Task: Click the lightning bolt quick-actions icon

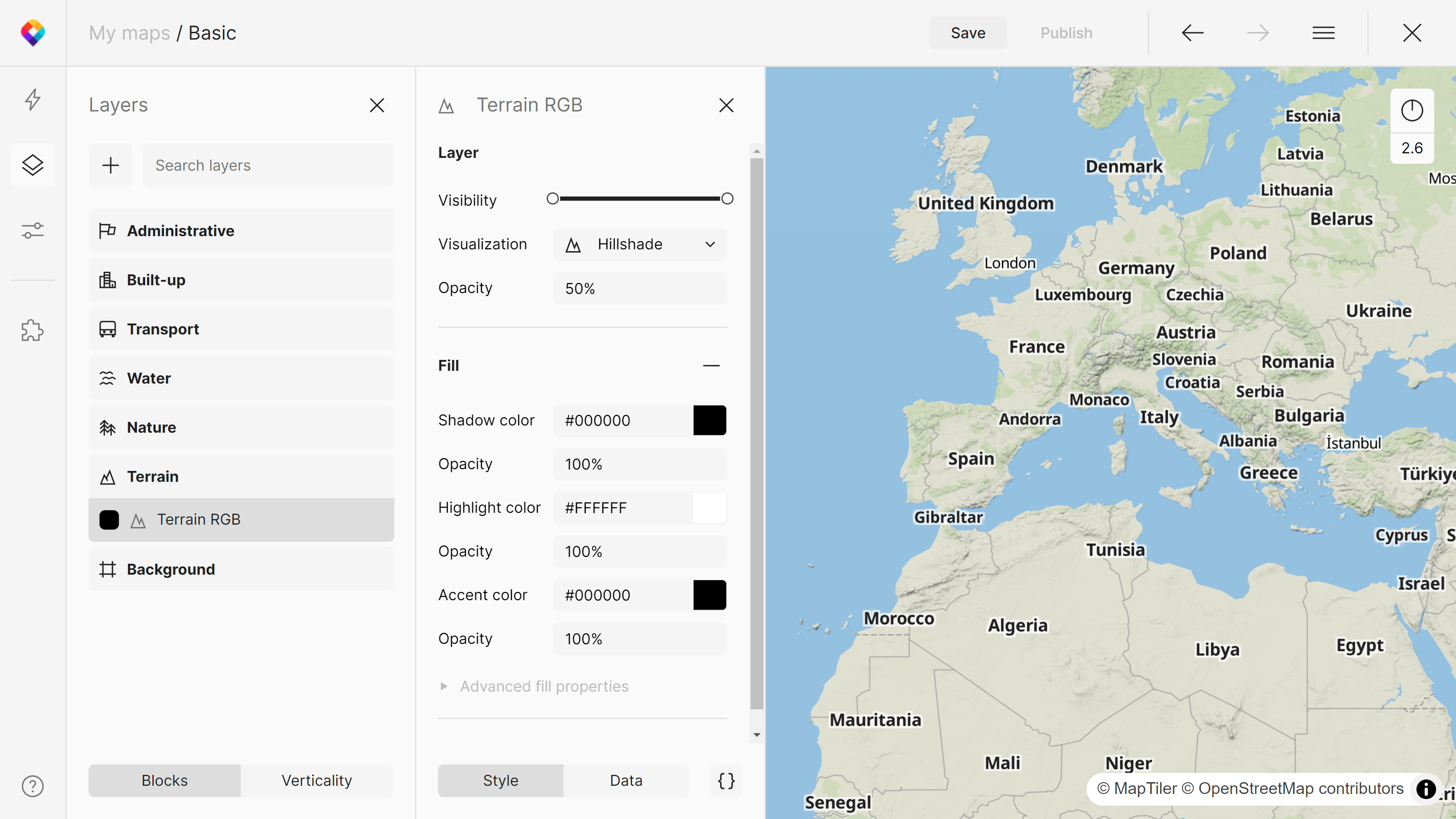Action: pos(33,100)
